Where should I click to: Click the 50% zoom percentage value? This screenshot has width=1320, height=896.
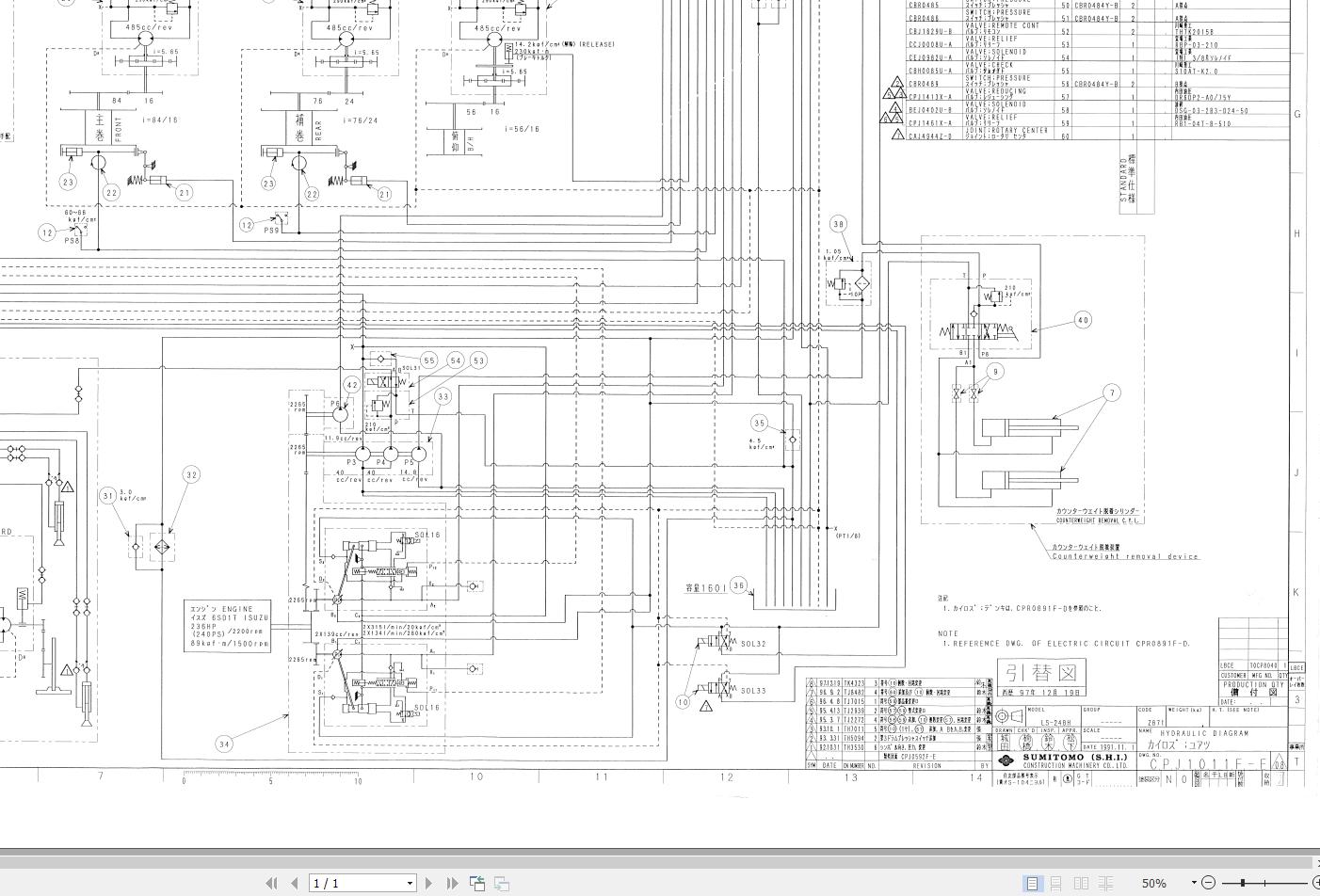[1154, 883]
